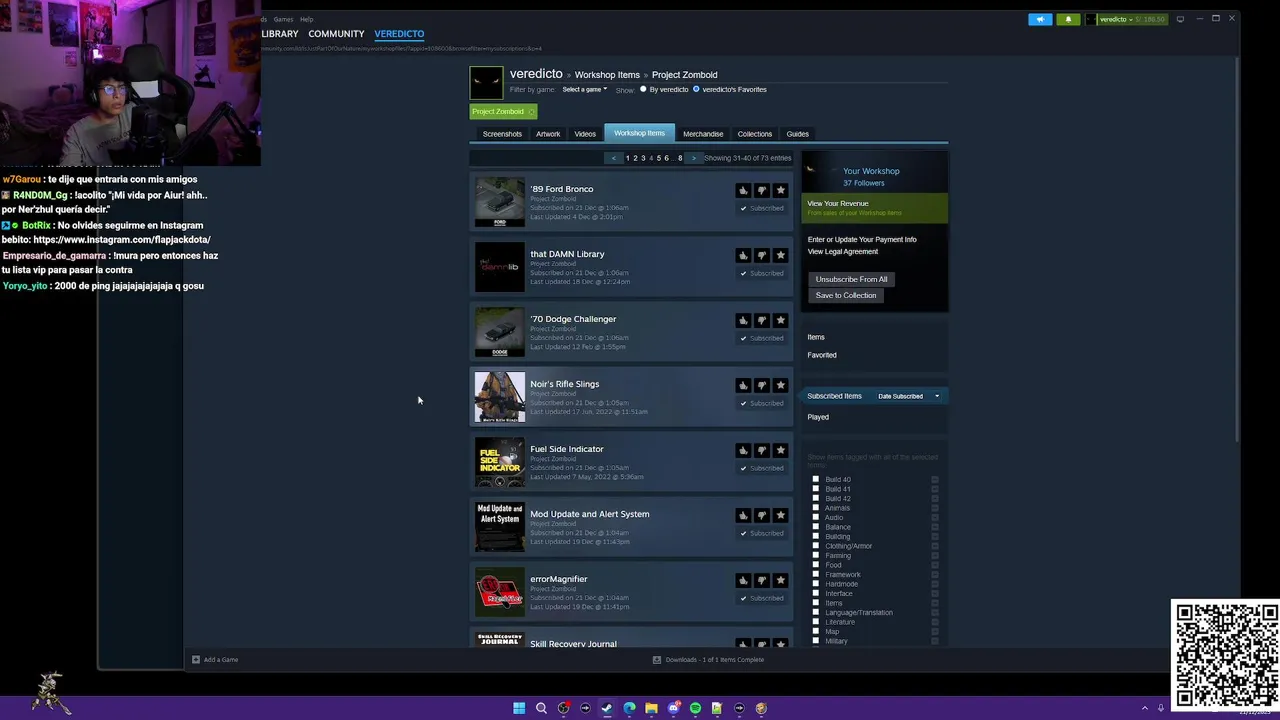
Task: Thumbs down '70 Dodge Challenger
Action: coord(762,320)
